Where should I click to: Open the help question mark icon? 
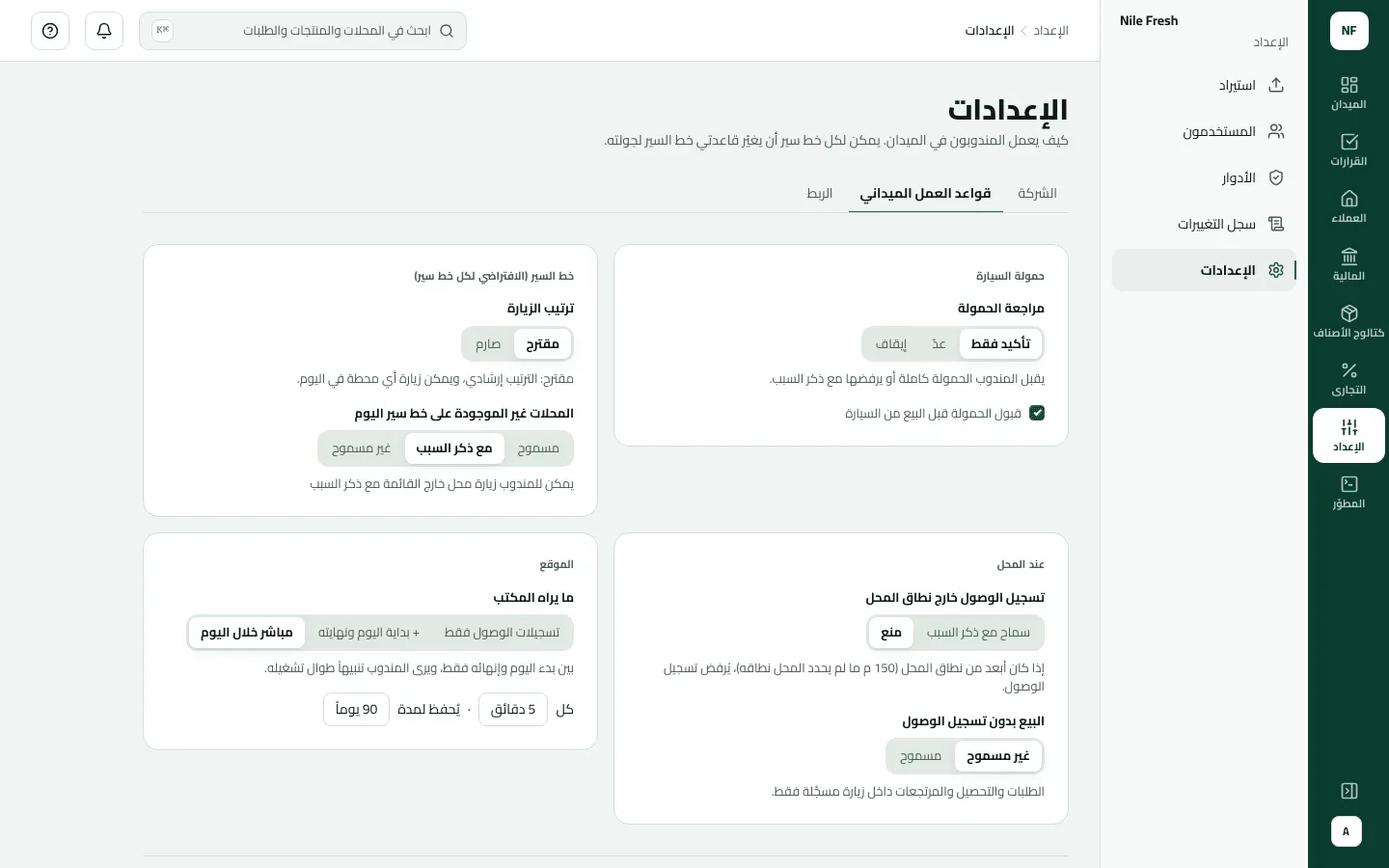(x=50, y=31)
